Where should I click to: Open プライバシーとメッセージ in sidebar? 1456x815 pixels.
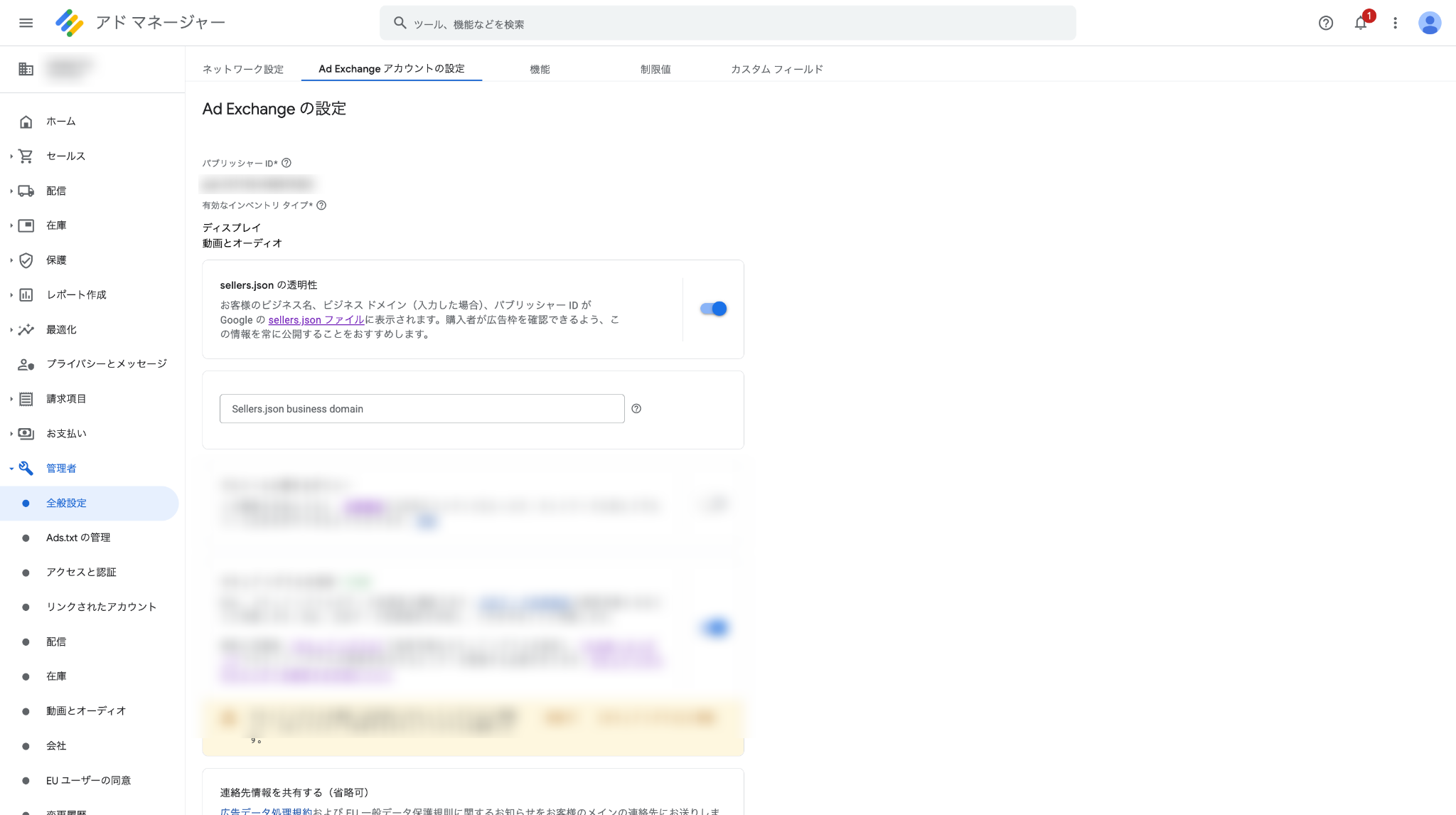pos(107,364)
